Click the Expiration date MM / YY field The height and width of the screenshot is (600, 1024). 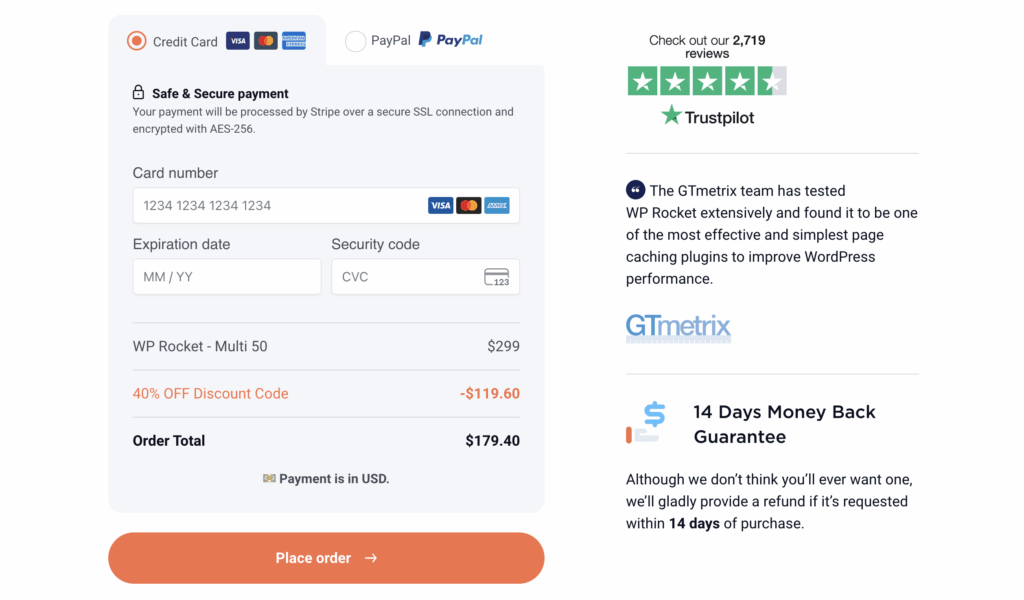coord(226,277)
